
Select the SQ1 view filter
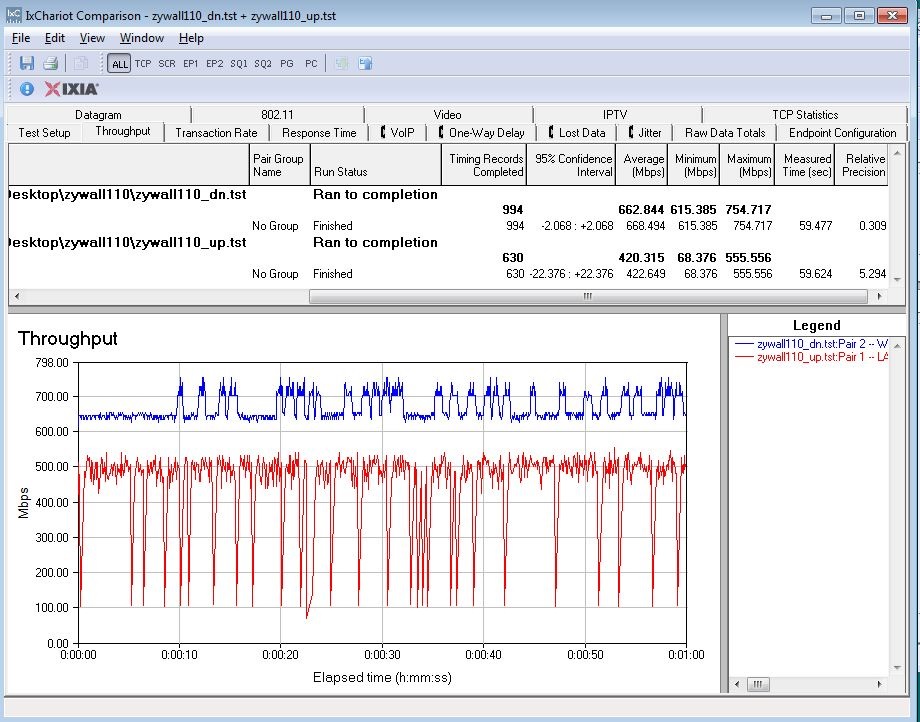point(239,63)
